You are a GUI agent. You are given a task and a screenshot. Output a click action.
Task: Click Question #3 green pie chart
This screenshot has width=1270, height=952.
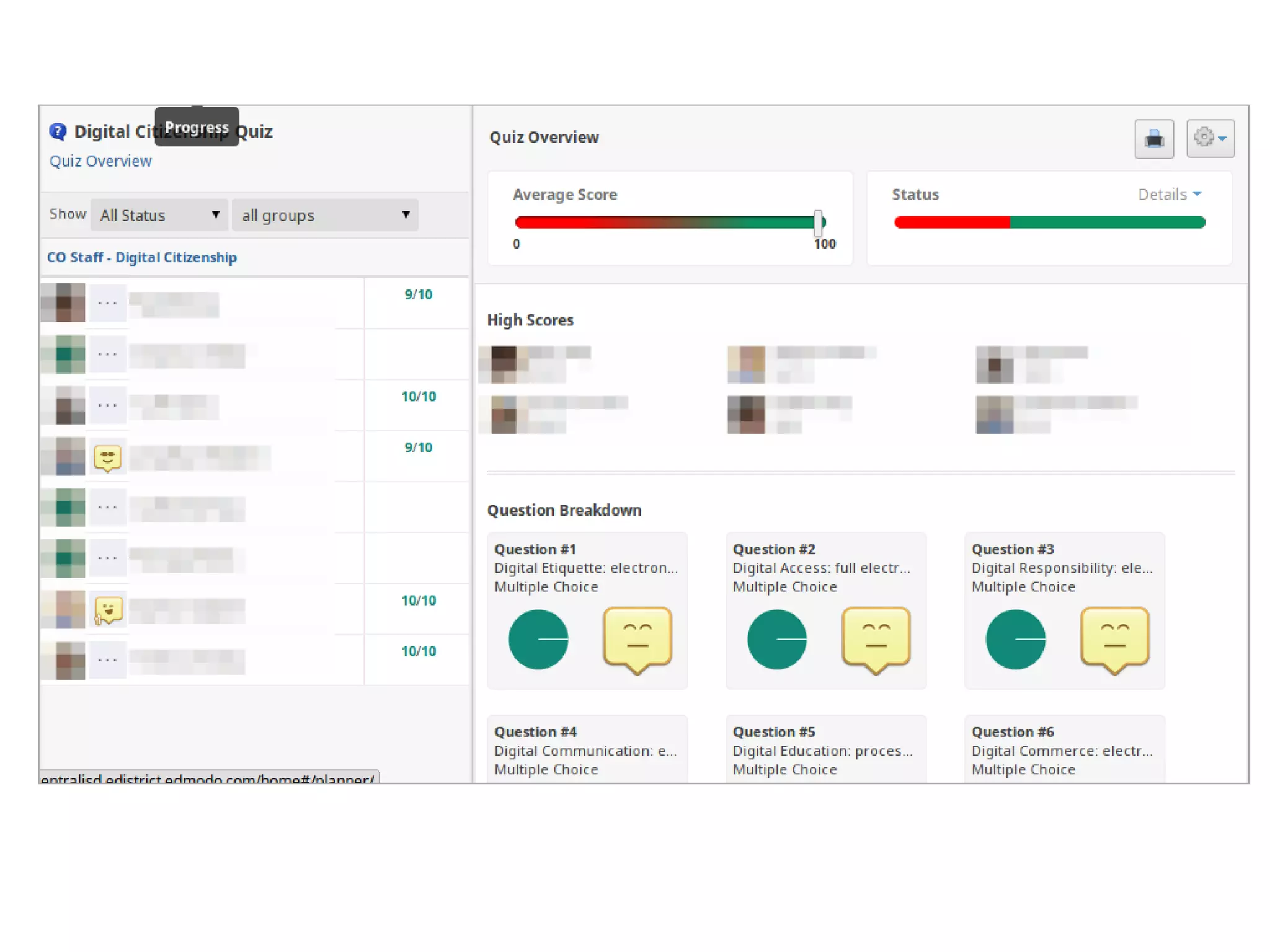point(1015,639)
